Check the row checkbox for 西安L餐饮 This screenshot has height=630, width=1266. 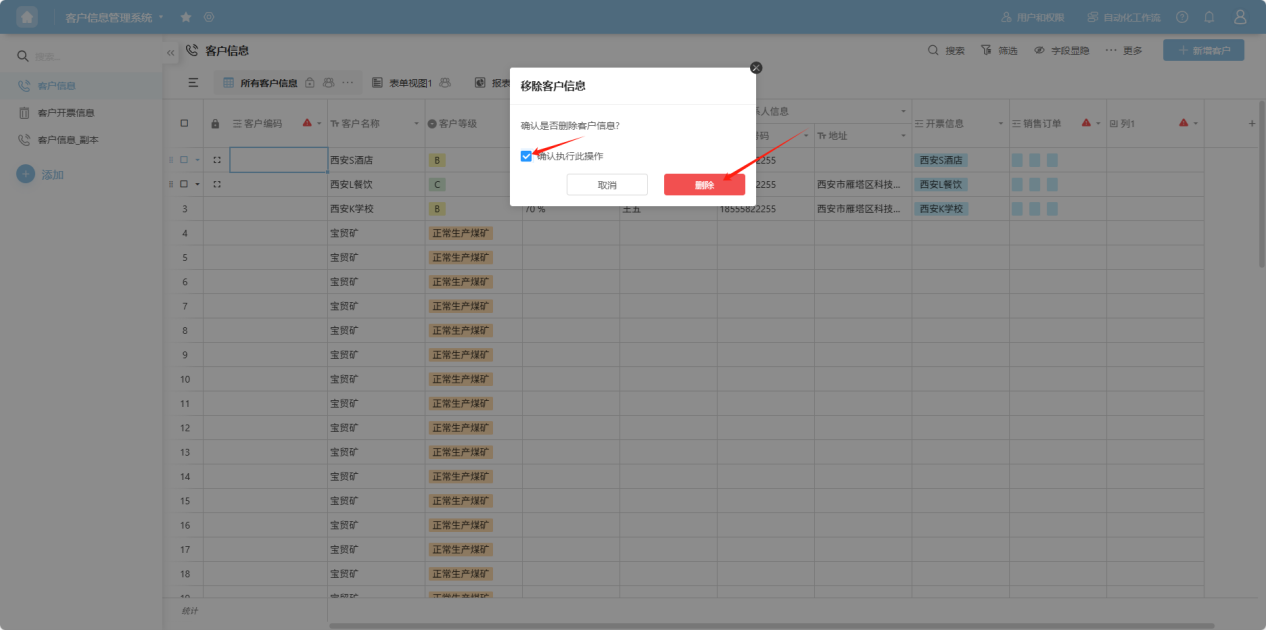184,185
